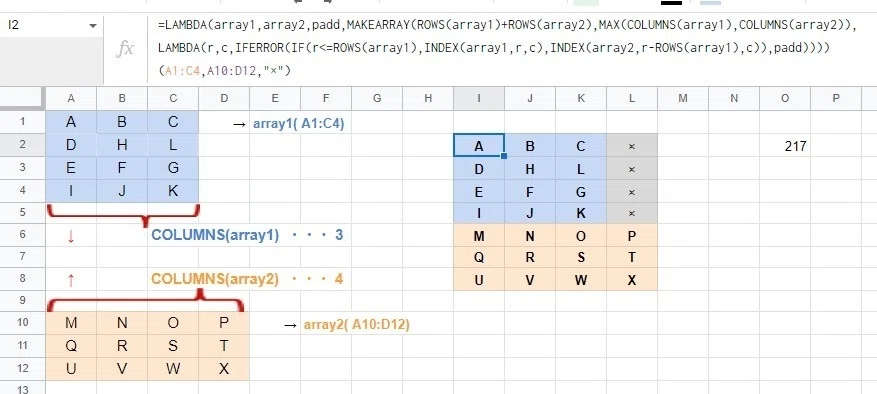Select cell D10 containing letter P
The image size is (877, 394).
point(224,323)
